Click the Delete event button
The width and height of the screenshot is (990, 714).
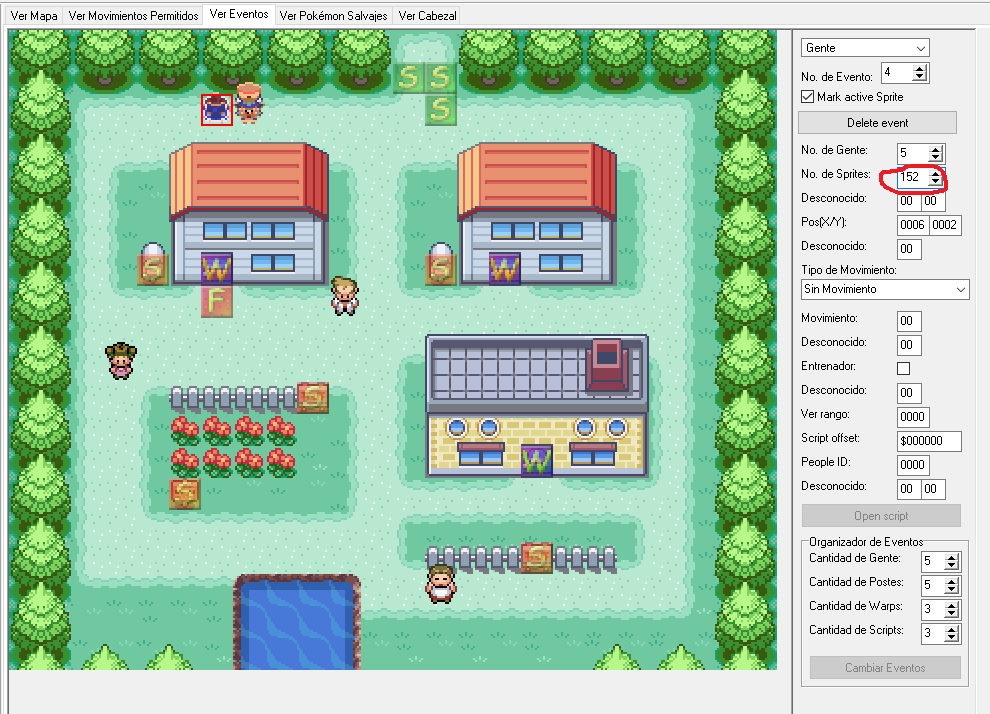click(877, 122)
